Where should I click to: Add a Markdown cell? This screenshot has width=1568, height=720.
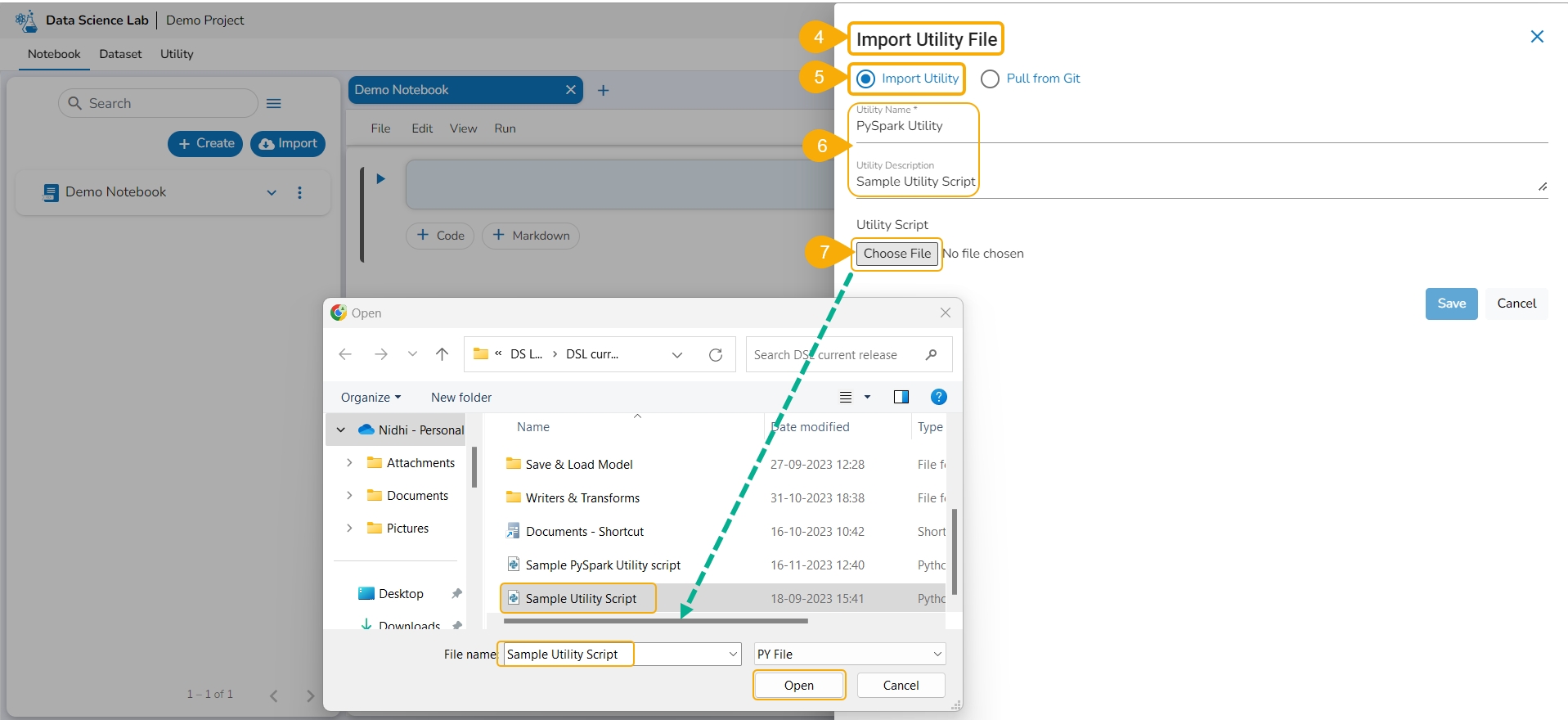pos(531,236)
